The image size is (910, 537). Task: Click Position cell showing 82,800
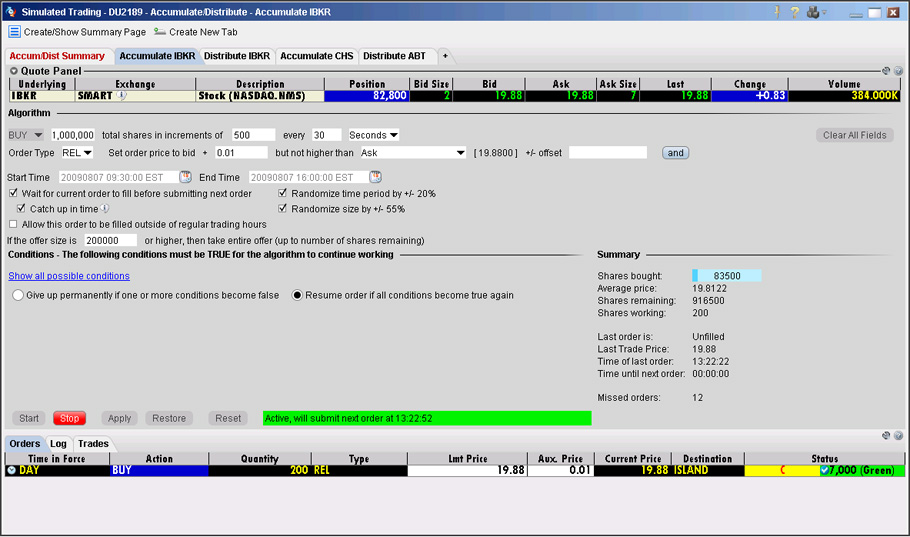[x=367, y=95]
